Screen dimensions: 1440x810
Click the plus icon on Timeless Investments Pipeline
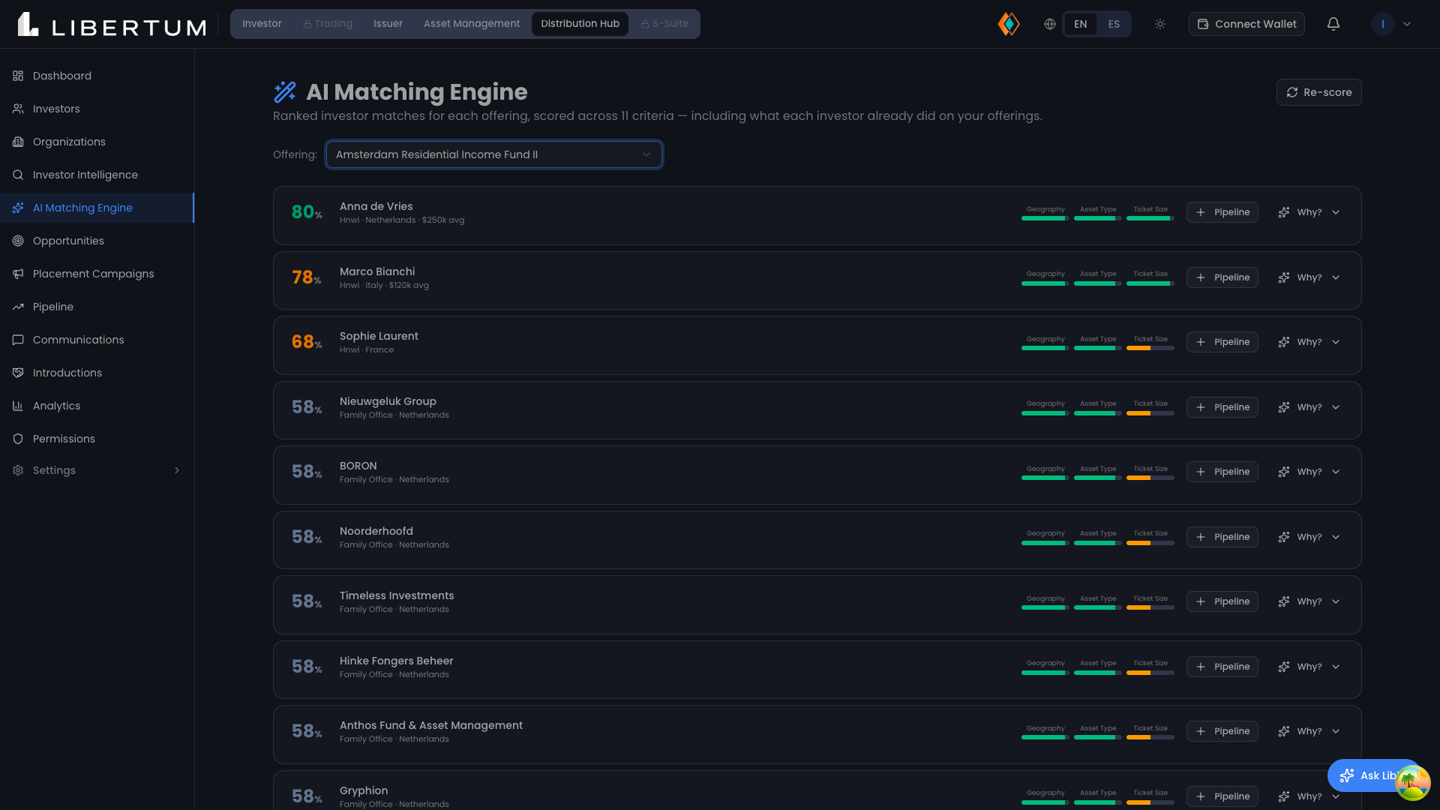pos(1201,601)
